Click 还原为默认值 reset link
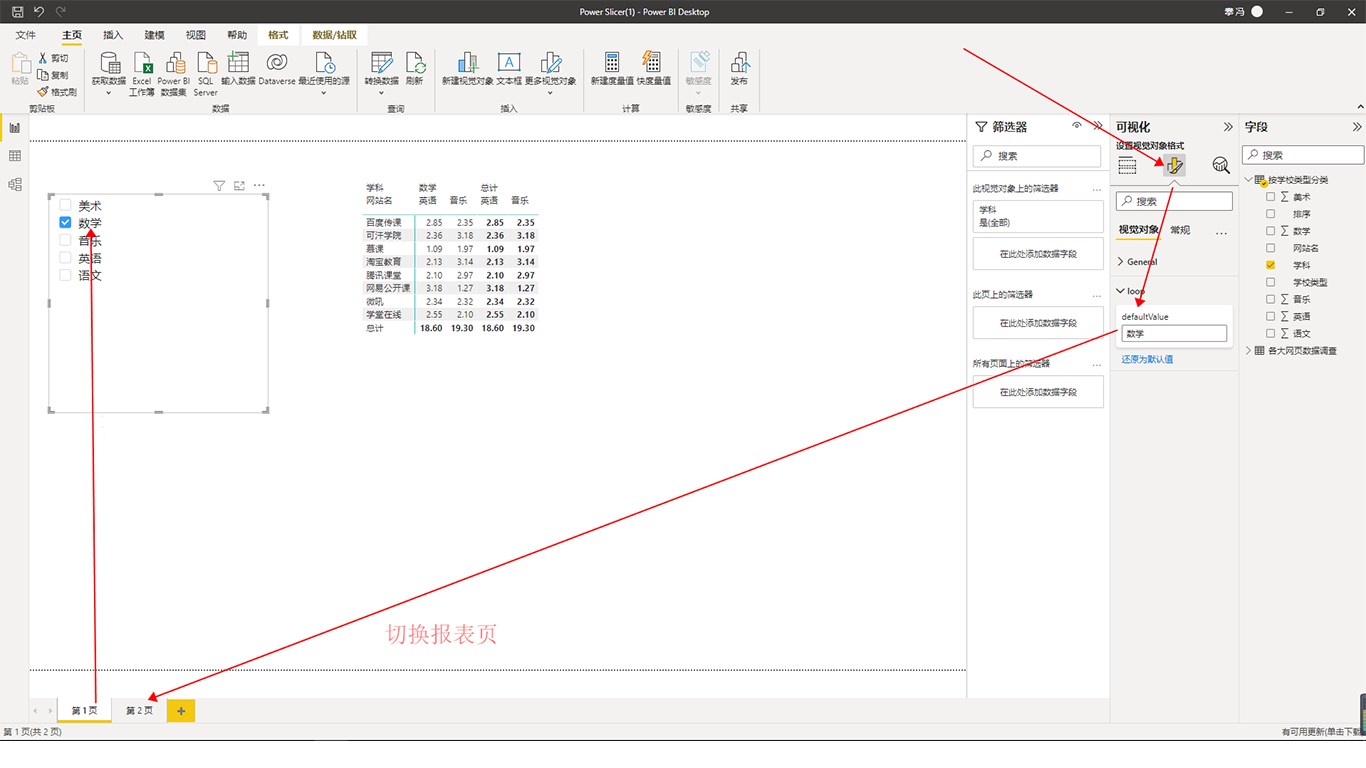 tap(1147, 359)
